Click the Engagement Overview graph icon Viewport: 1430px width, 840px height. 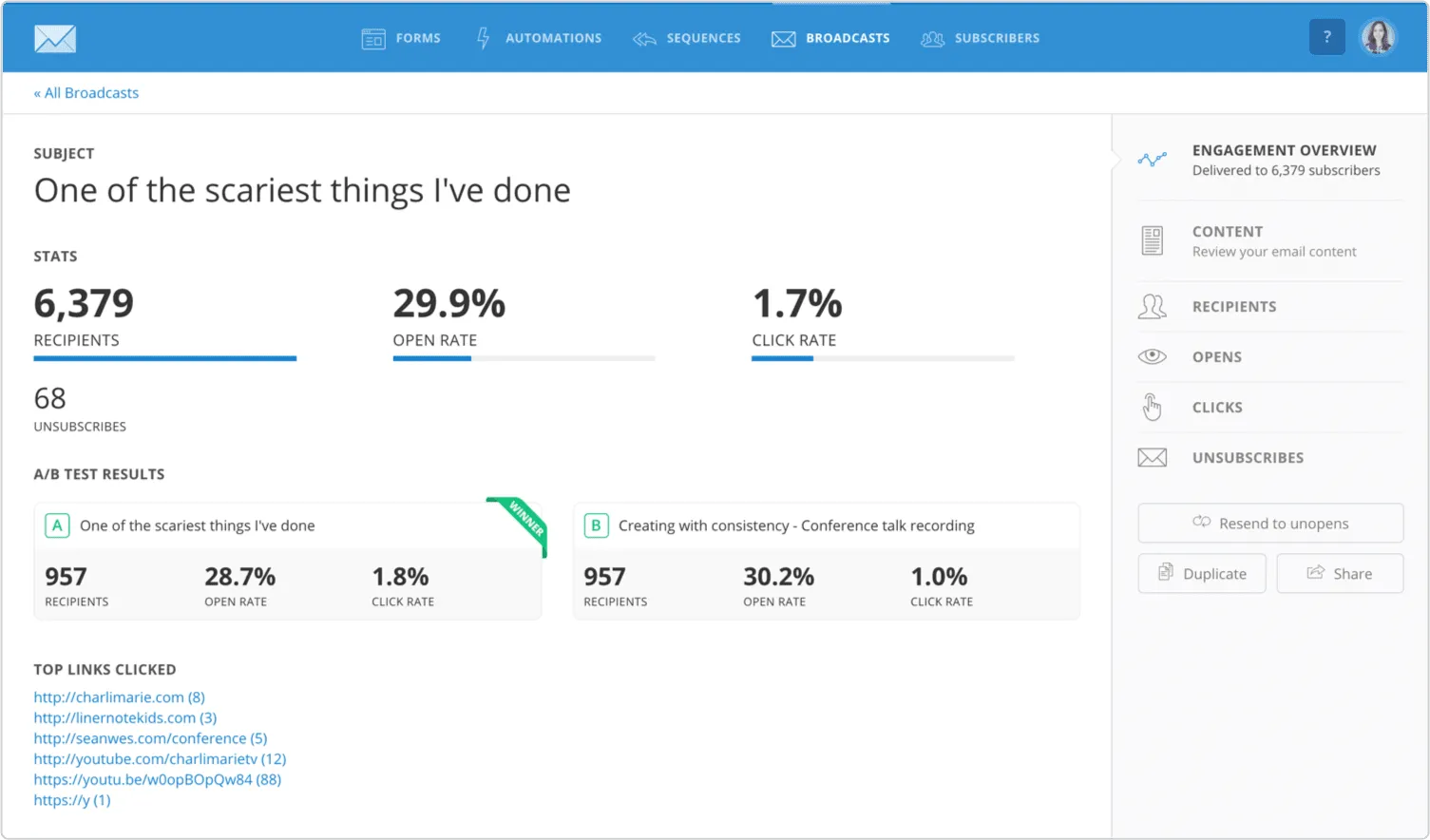[1152, 160]
